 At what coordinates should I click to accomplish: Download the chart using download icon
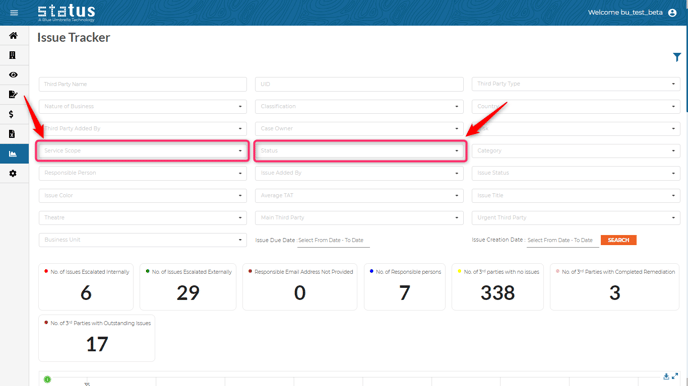pyautogui.click(x=666, y=376)
